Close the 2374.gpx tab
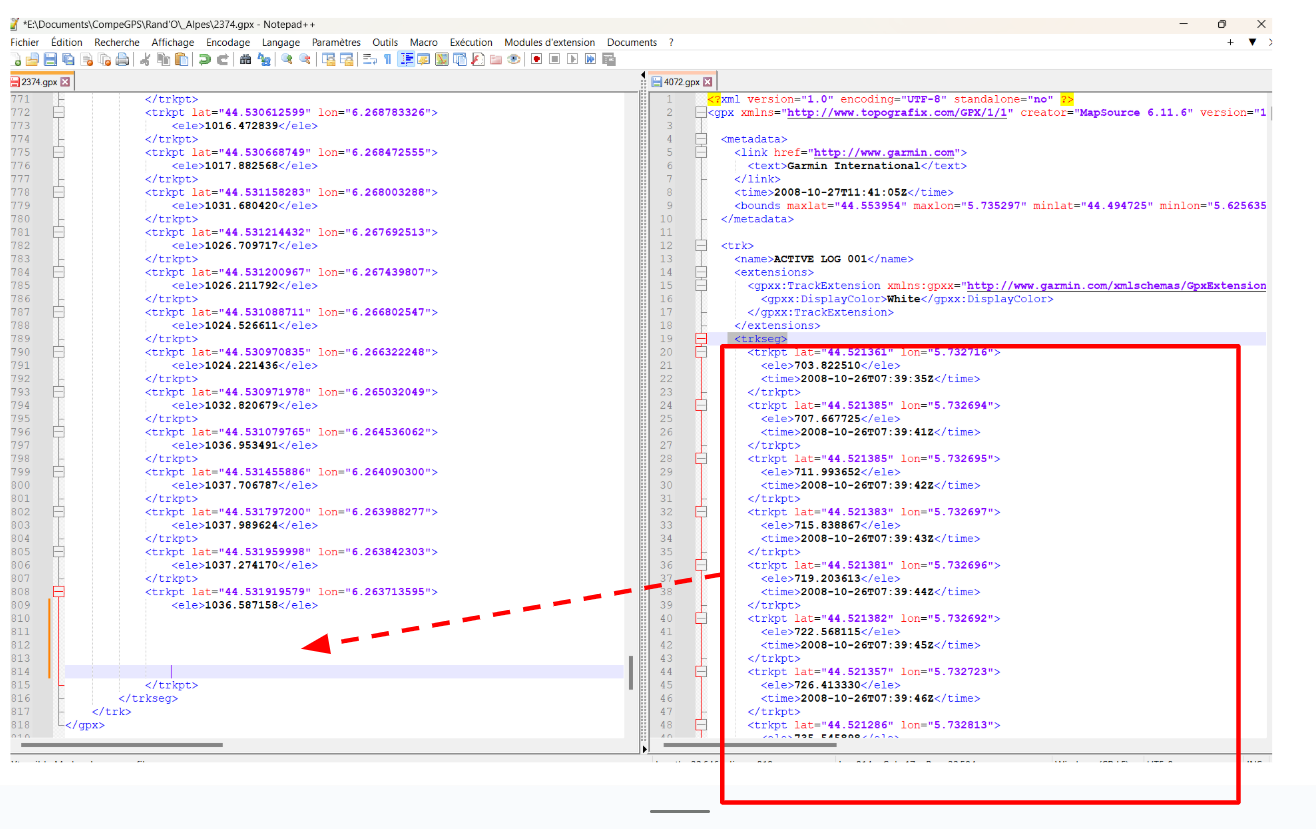 pyautogui.click(x=65, y=82)
